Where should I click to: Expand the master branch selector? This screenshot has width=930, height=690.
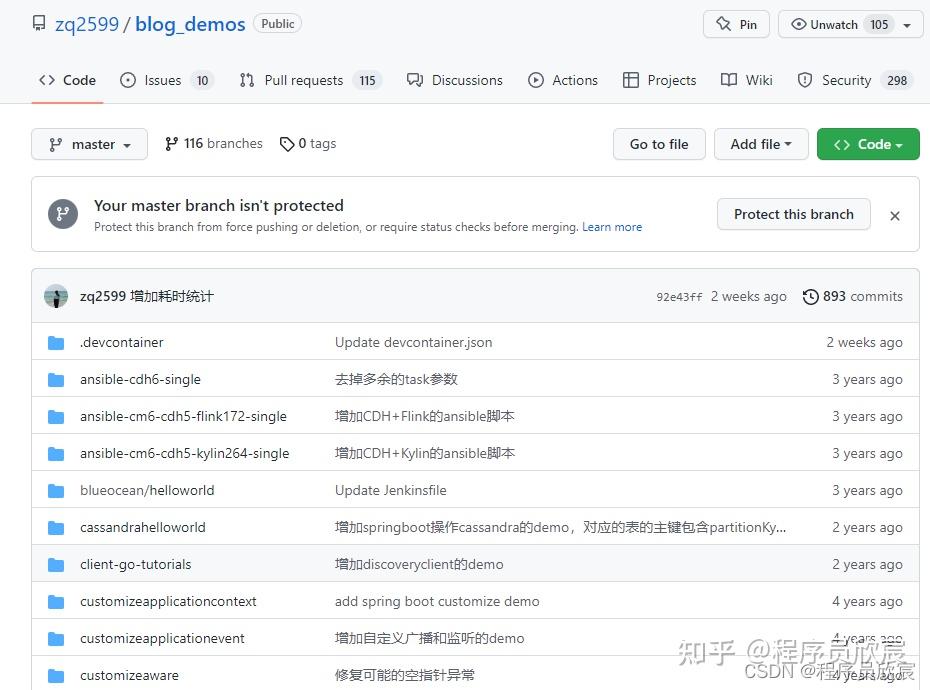pyautogui.click(x=89, y=144)
